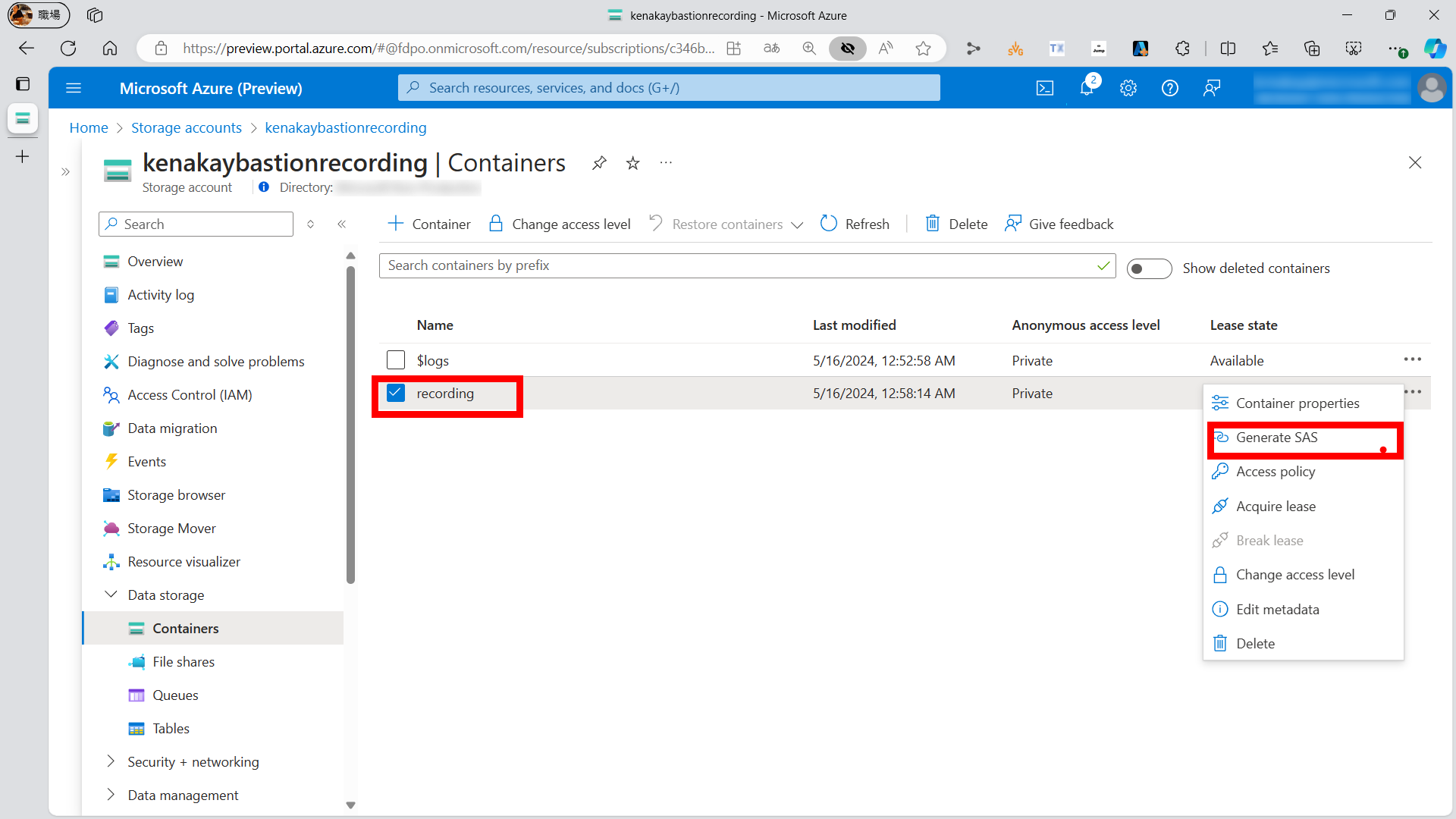This screenshot has width=1456, height=819.
Task: Click the left menu vertical scrollbar
Action: tap(350, 425)
